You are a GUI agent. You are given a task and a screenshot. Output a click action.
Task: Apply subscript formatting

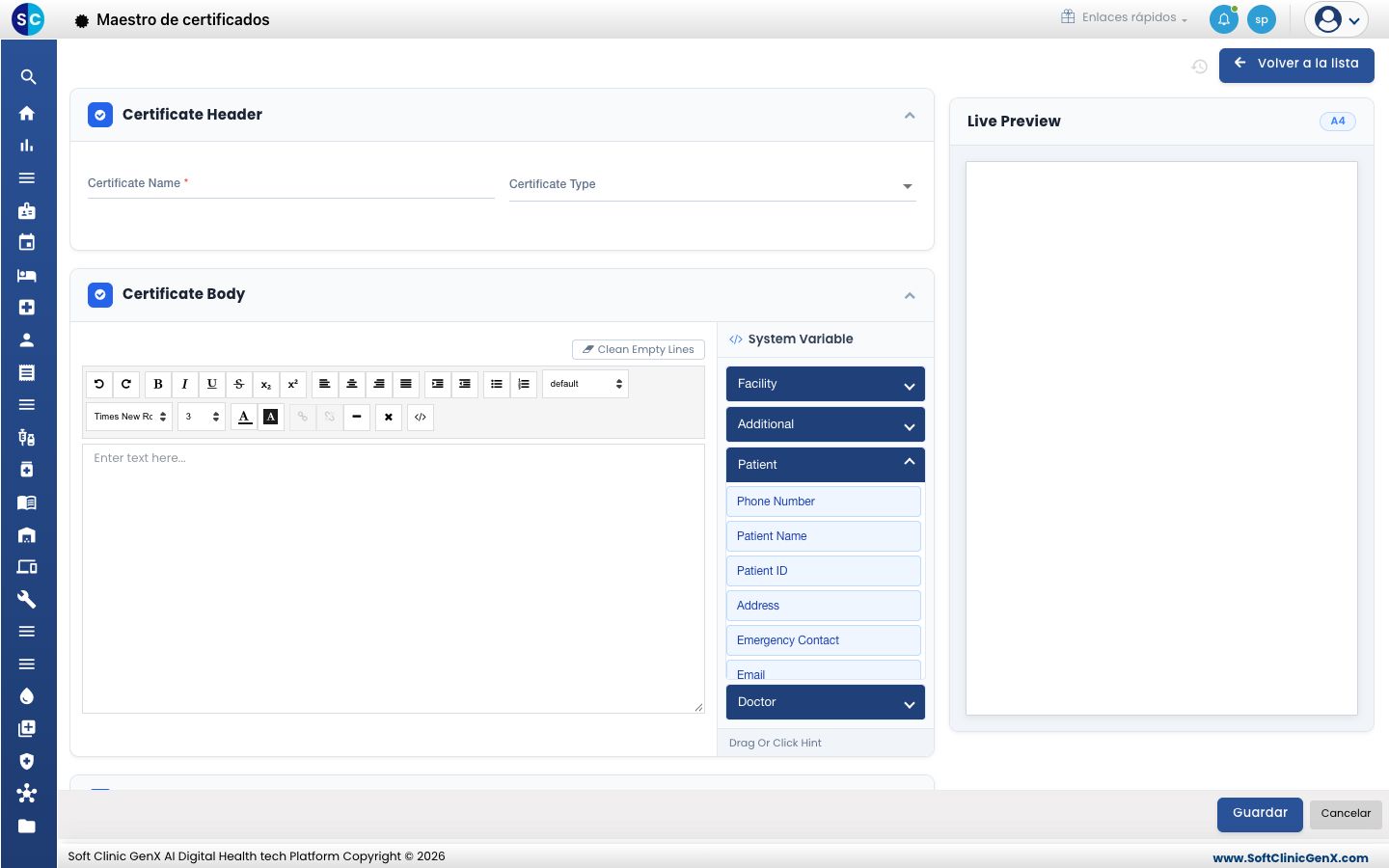point(266,384)
